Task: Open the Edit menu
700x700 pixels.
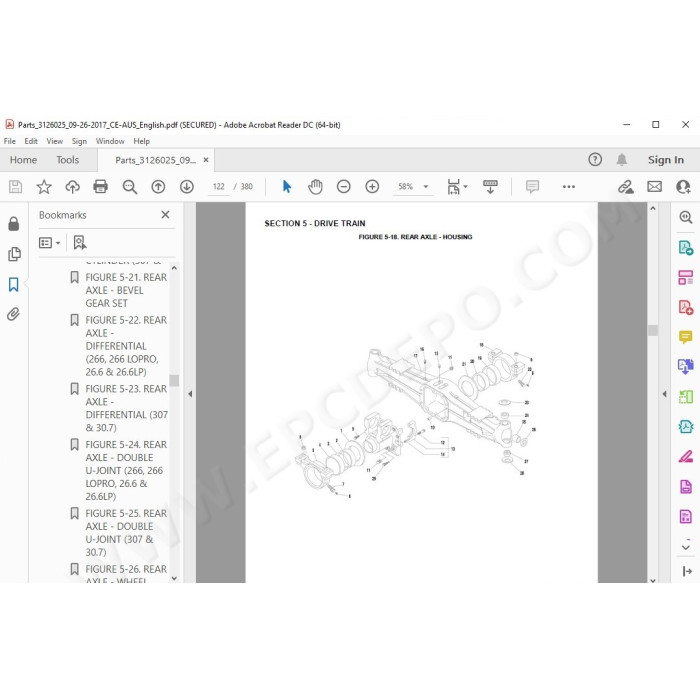Action: [x=31, y=141]
